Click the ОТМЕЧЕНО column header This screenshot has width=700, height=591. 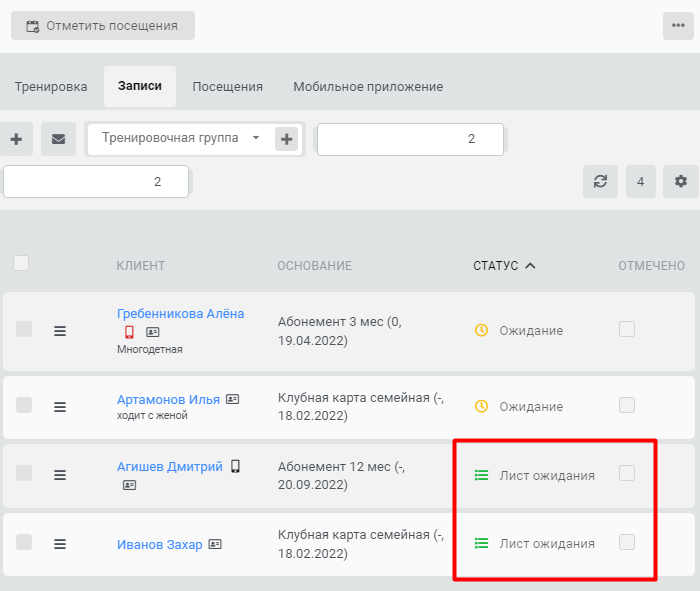pyautogui.click(x=651, y=266)
